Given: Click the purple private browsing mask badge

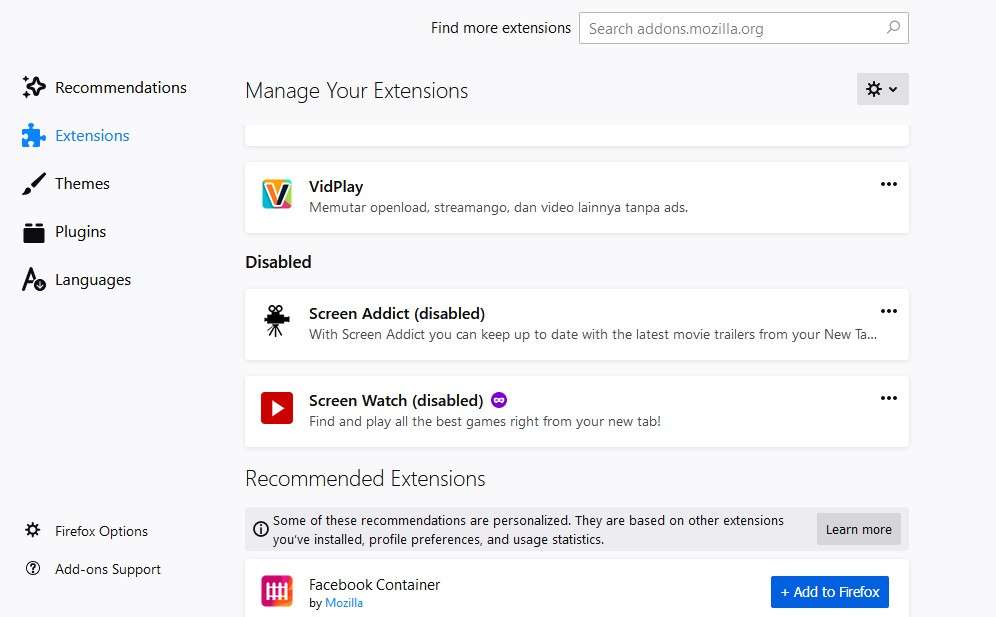Looking at the screenshot, I should pos(499,400).
